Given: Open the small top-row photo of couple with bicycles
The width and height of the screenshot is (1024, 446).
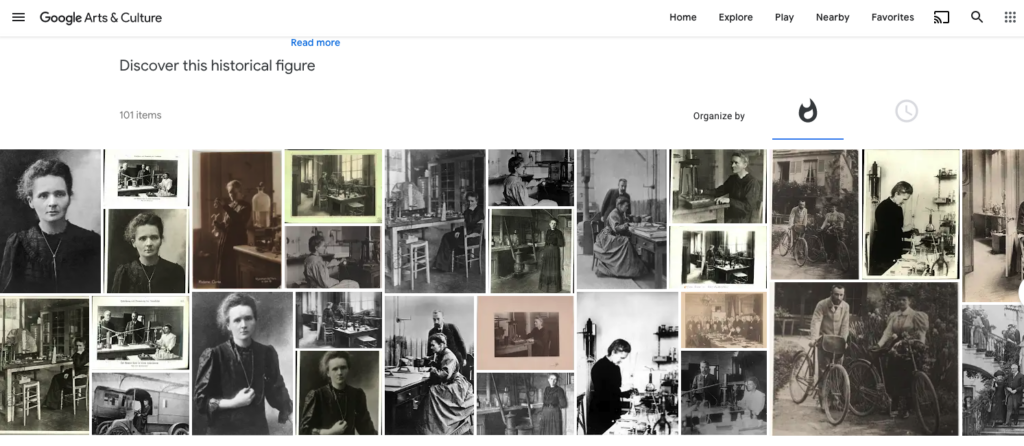Looking at the screenshot, I should pos(814,214).
